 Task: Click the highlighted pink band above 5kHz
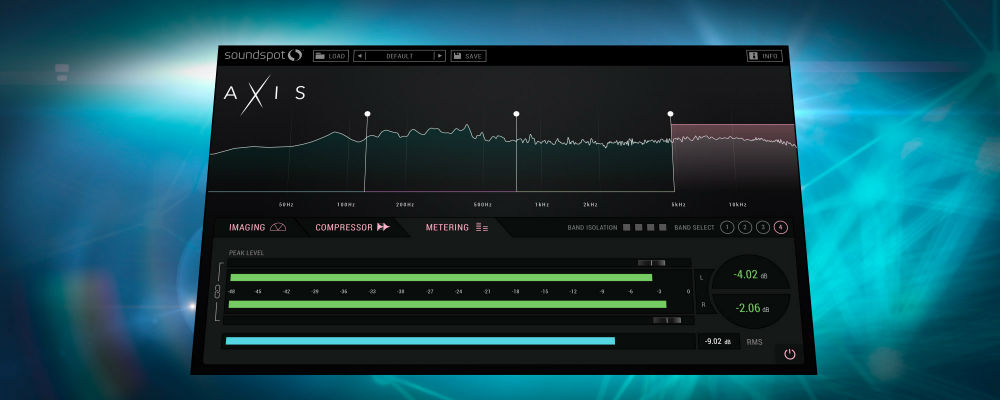[733, 157]
